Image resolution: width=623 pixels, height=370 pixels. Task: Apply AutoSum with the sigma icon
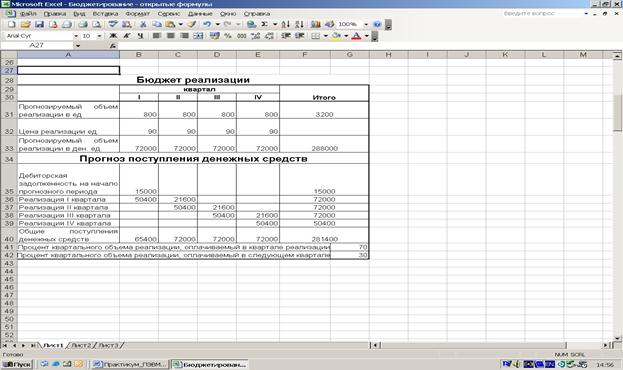point(264,25)
